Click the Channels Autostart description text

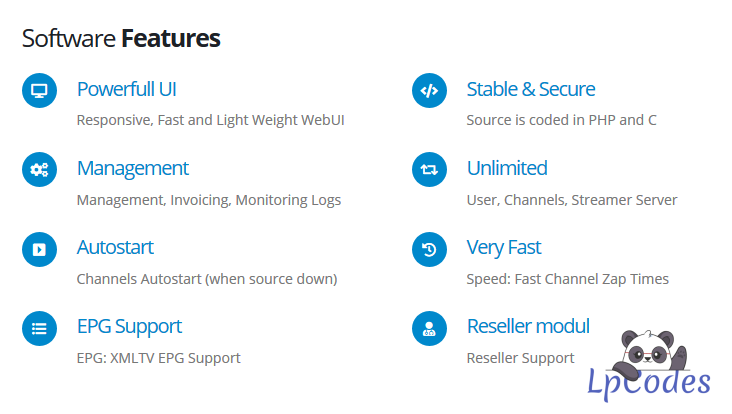click(206, 279)
